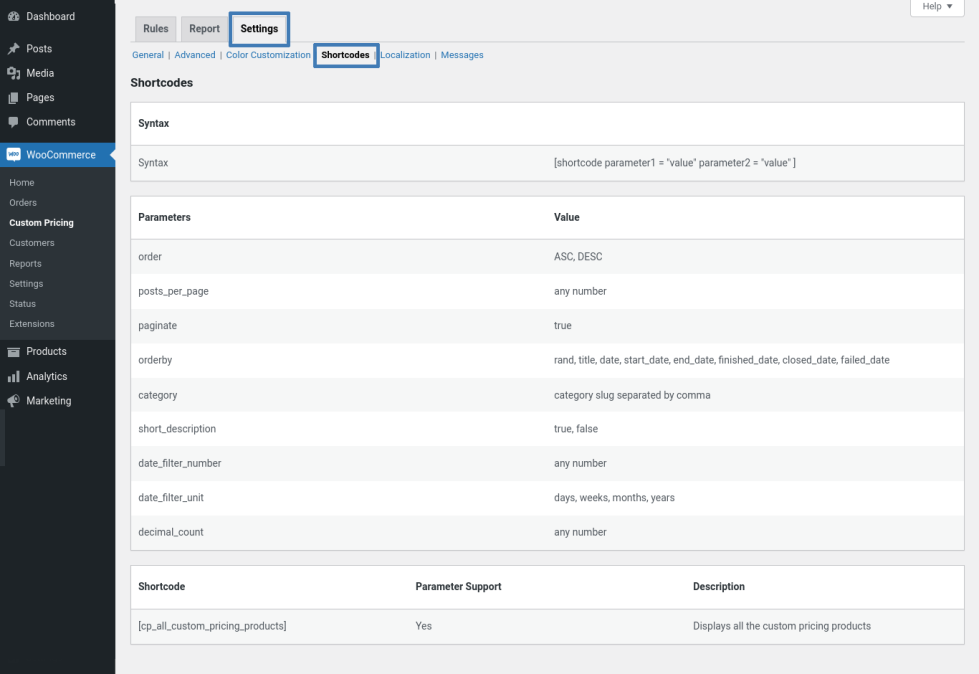Click the Posts pushpin icon
979x674 pixels.
point(13,49)
